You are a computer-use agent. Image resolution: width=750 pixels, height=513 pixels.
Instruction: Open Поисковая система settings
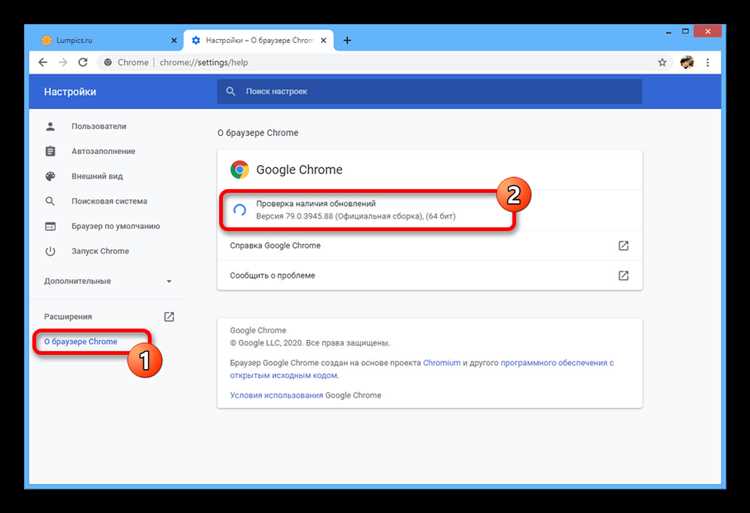[x=109, y=201]
